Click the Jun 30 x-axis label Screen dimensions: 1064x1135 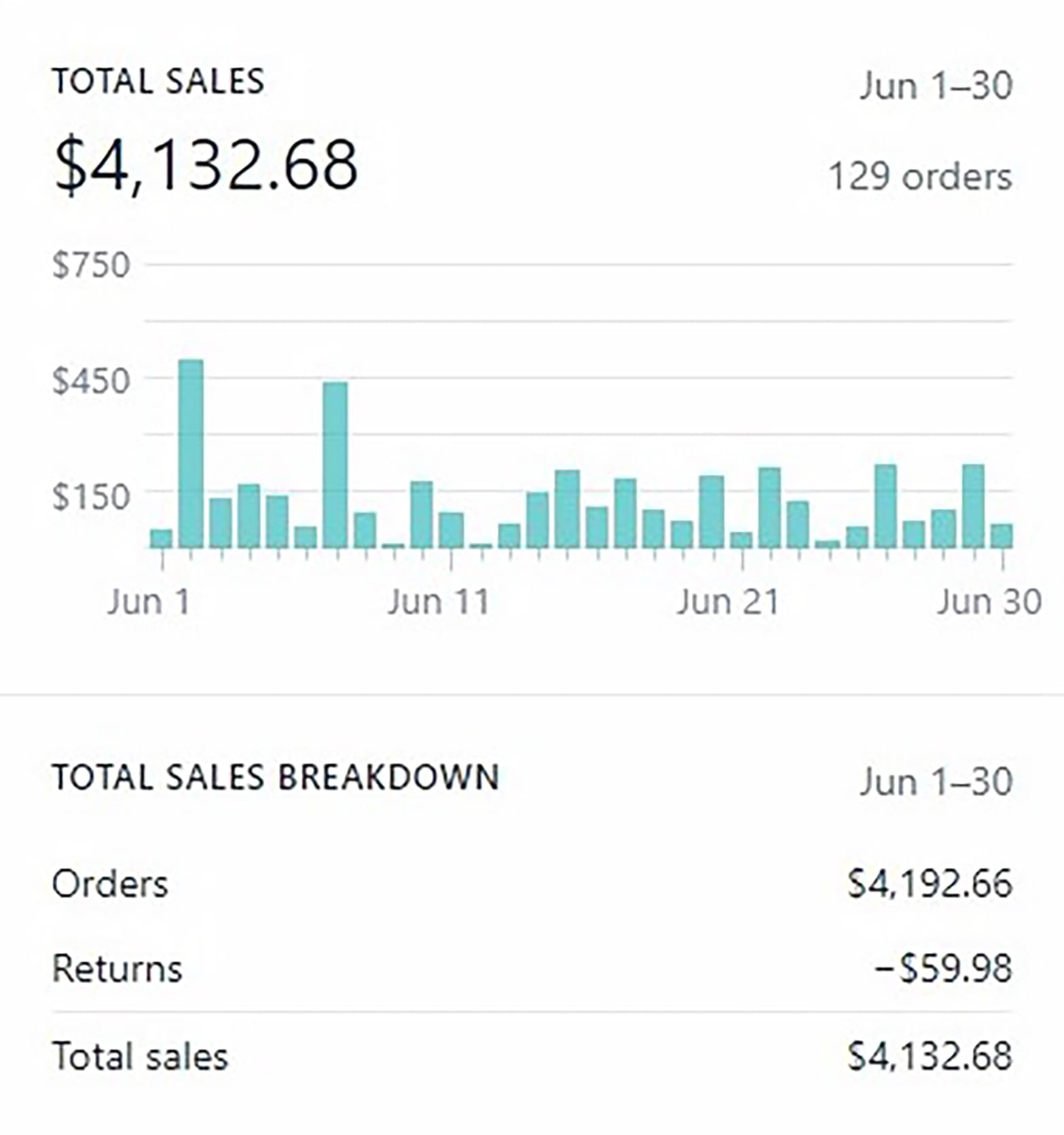tap(989, 602)
